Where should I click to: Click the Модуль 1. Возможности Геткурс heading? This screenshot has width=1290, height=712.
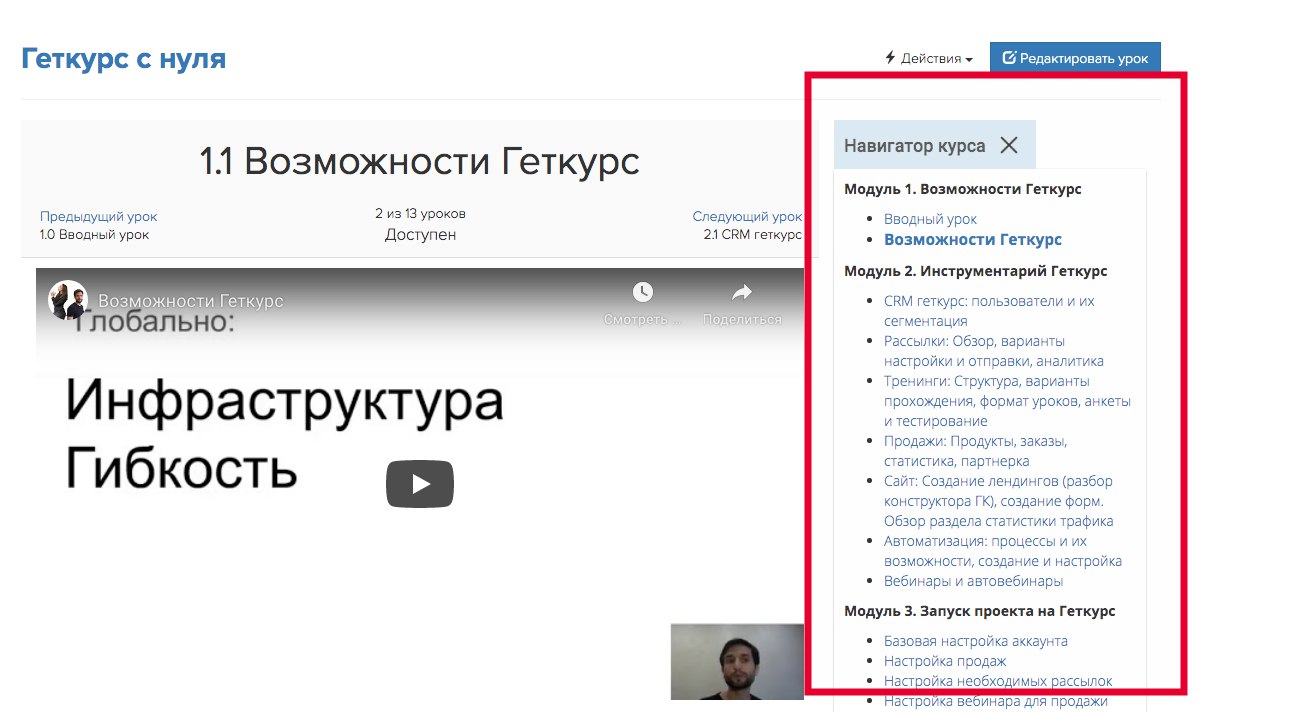(x=963, y=189)
